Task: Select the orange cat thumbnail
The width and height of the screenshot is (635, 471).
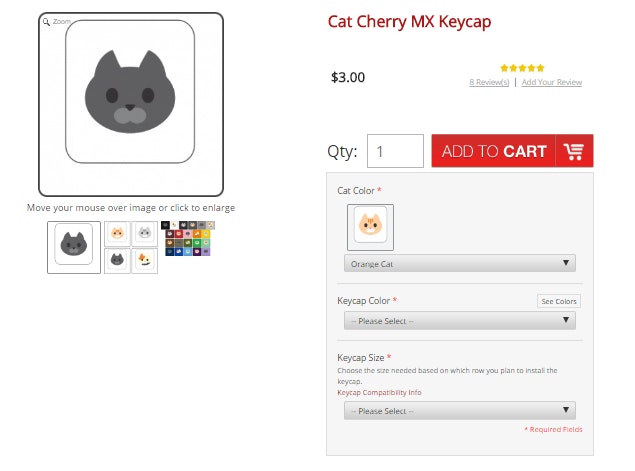Action: (x=117, y=233)
